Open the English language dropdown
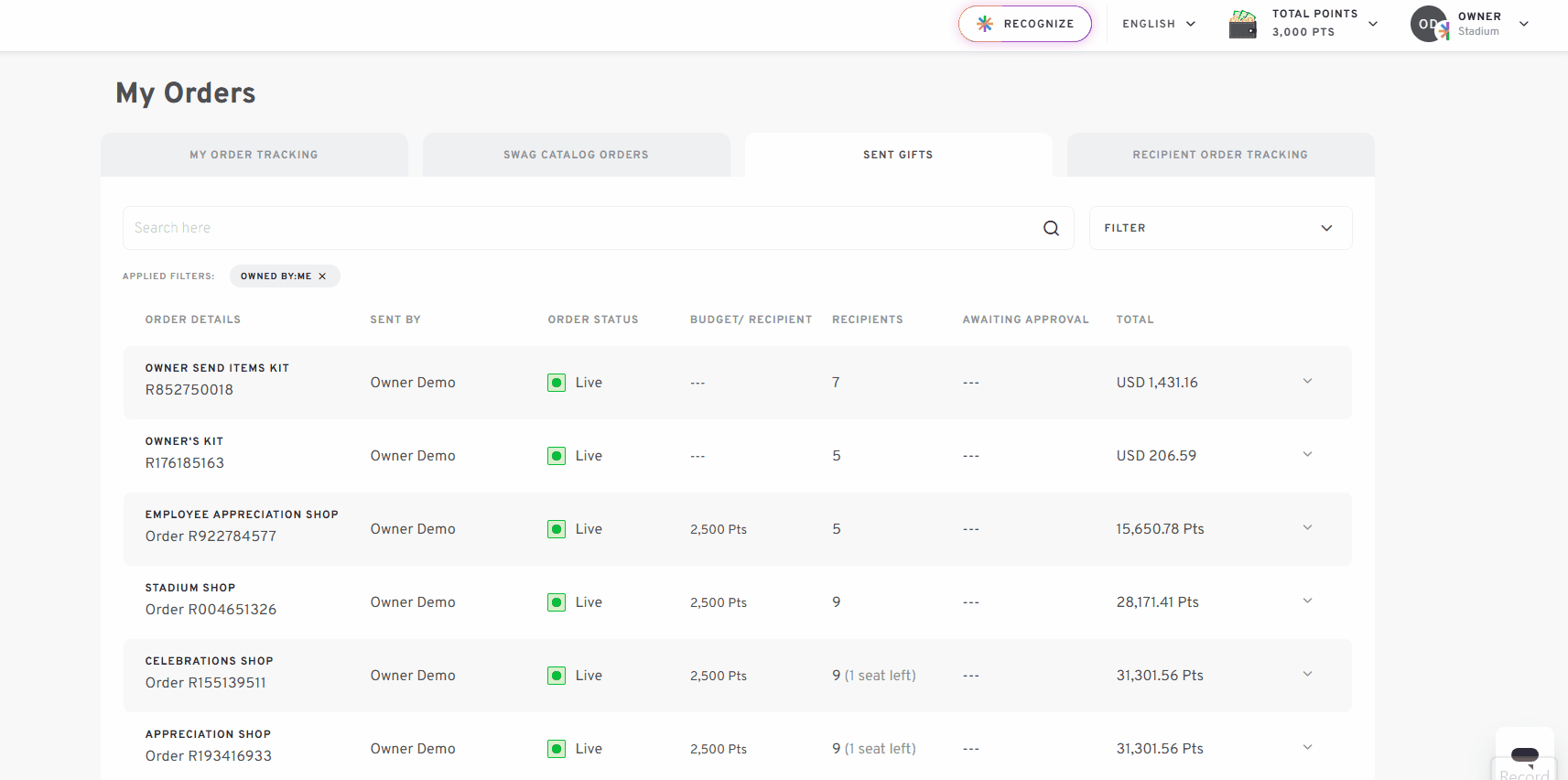The height and width of the screenshot is (780, 1568). click(1159, 24)
